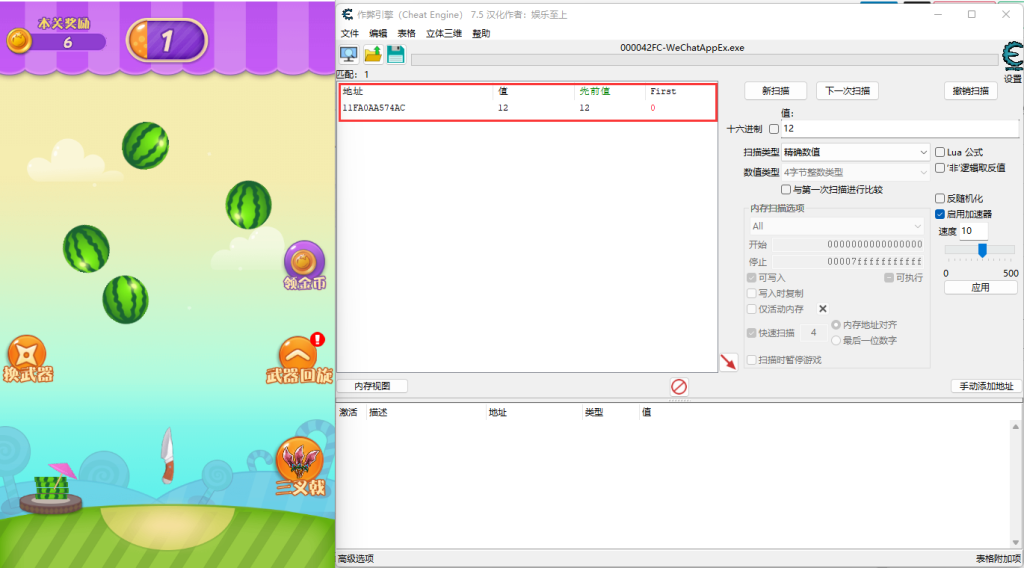Click the X beside 仅活动内存
Image resolution: width=1024 pixels, height=568 pixels.
[x=823, y=309]
